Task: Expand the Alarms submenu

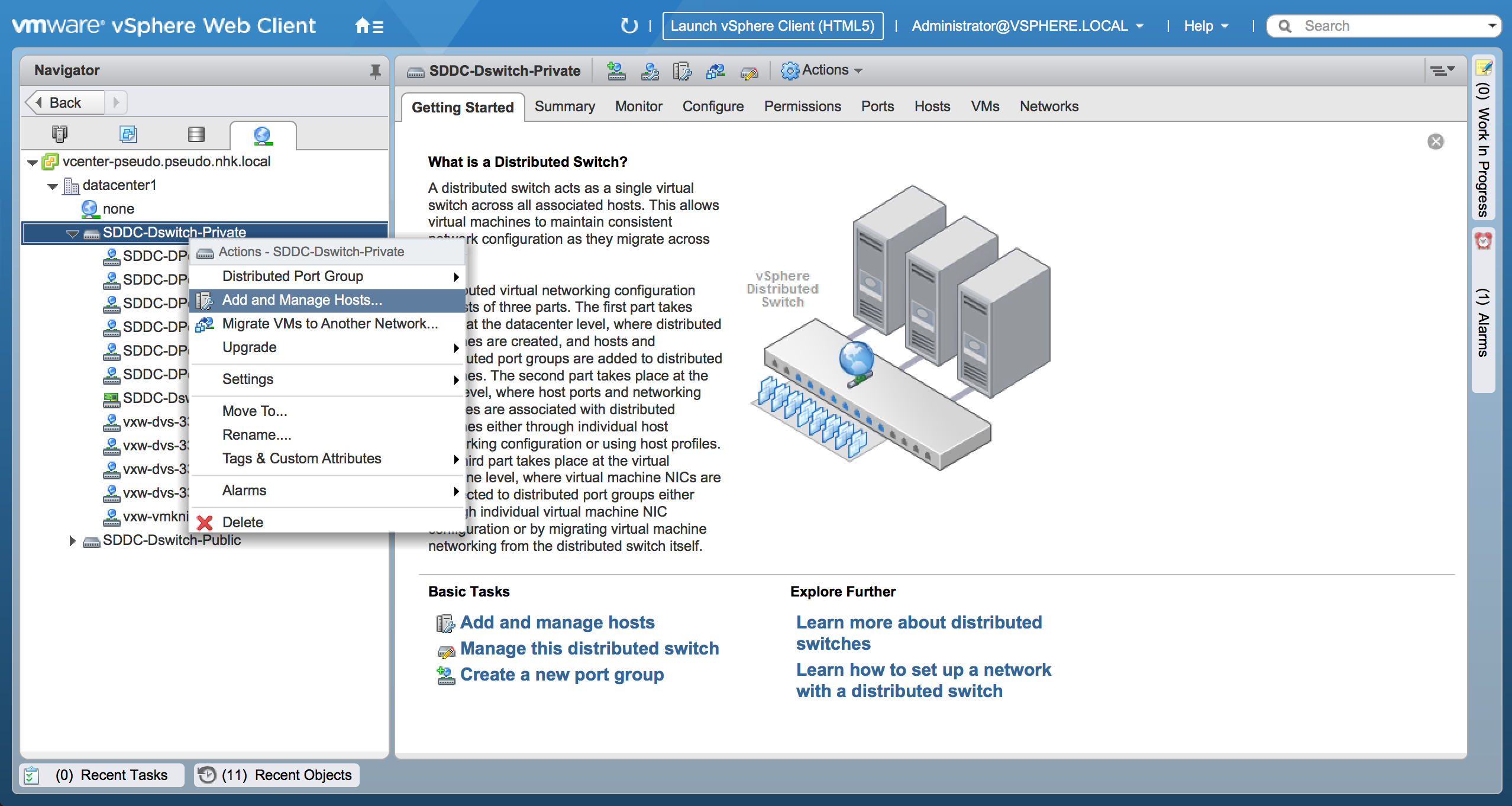Action: click(327, 491)
